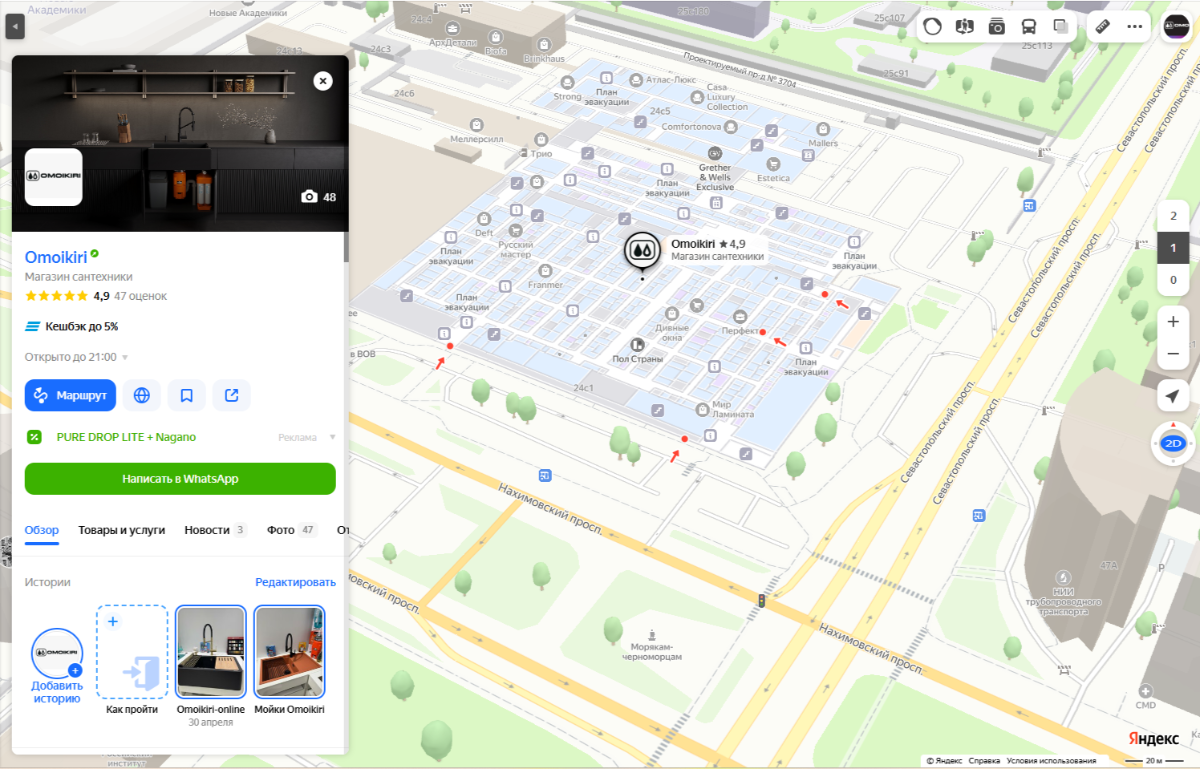Click the traffic light icon on the map
The height and width of the screenshot is (769, 1200).
tap(761, 601)
